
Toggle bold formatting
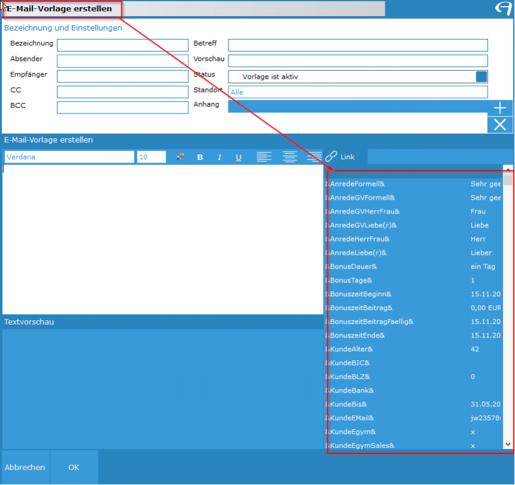coord(200,157)
